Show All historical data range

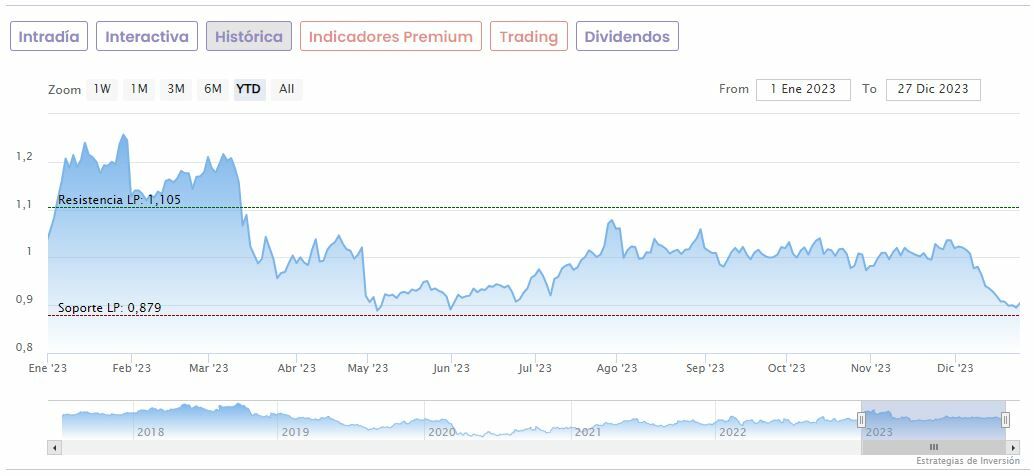coord(287,89)
